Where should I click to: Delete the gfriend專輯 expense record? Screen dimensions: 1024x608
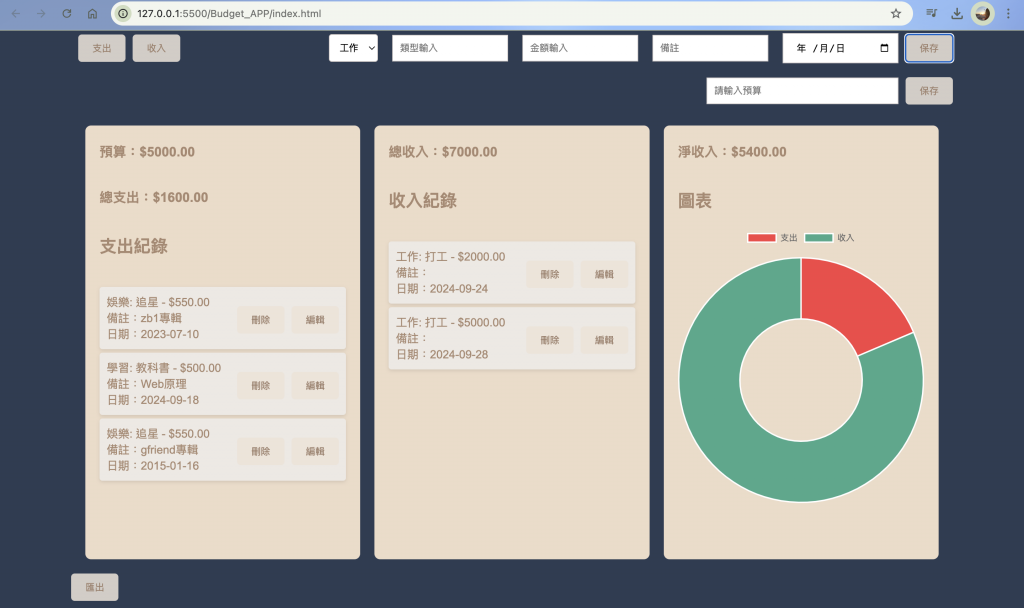pyautogui.click(x=261, y=451)
